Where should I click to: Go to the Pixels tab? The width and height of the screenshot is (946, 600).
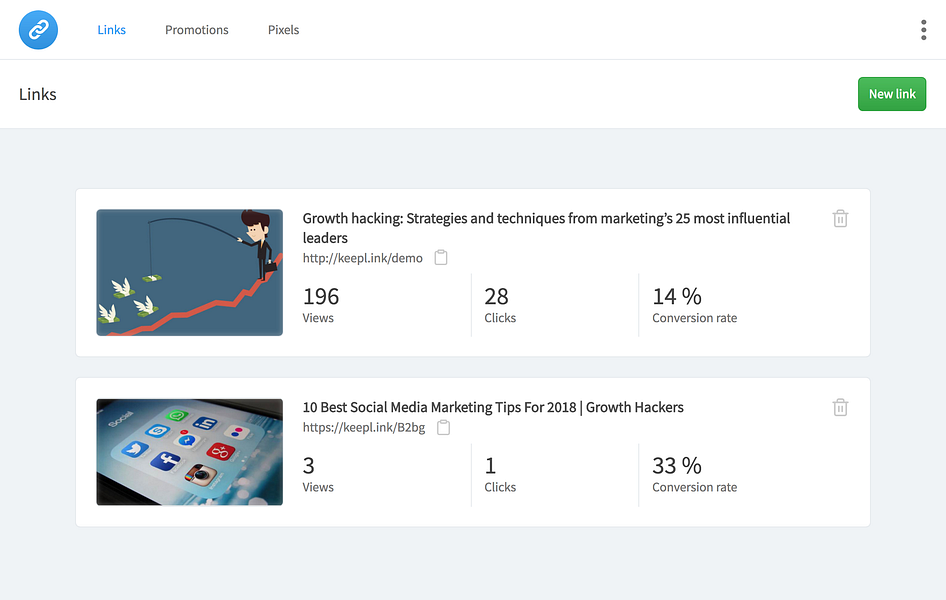[284, 30]
